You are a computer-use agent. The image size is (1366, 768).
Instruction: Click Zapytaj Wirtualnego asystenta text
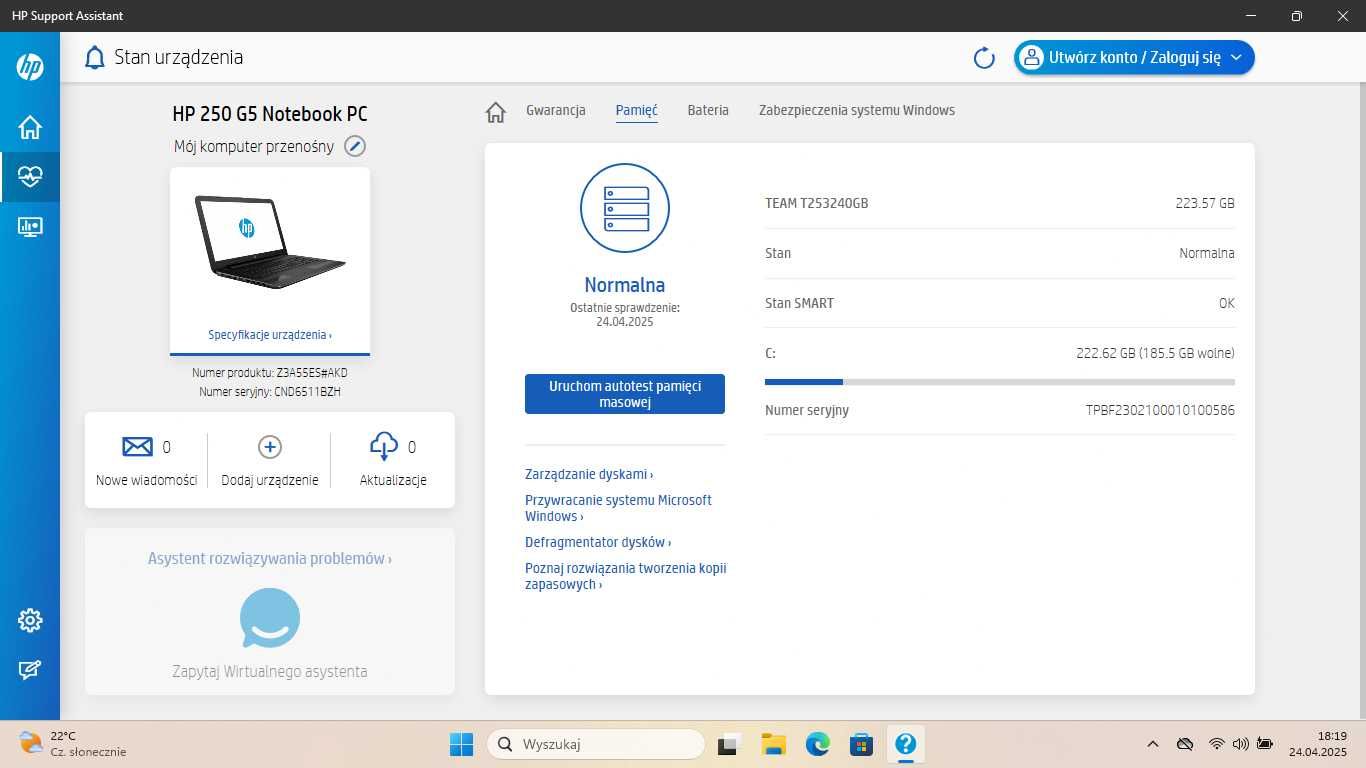tap(270, 671)
